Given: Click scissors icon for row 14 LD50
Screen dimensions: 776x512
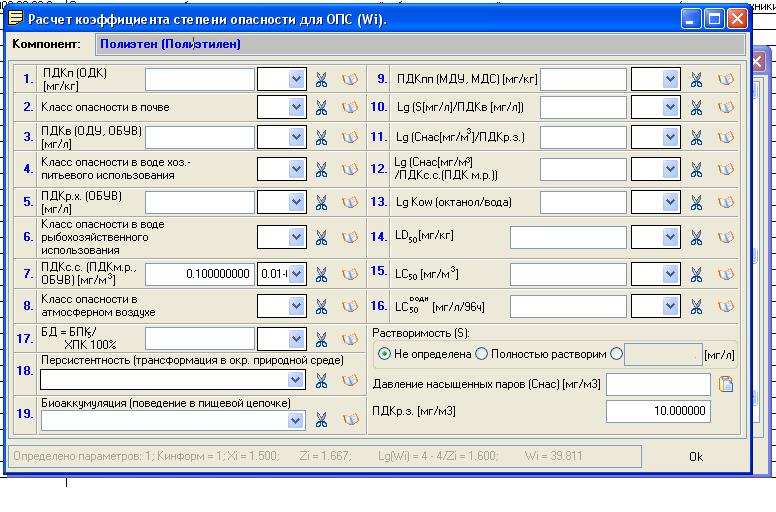Looking at the screenshot, I should (697, 238).
